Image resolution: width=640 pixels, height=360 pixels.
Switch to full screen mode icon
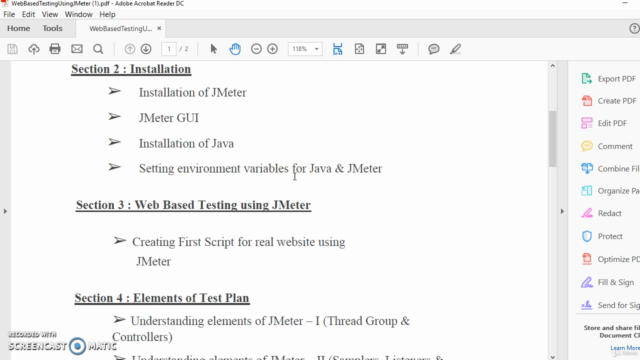coord(381,49)
